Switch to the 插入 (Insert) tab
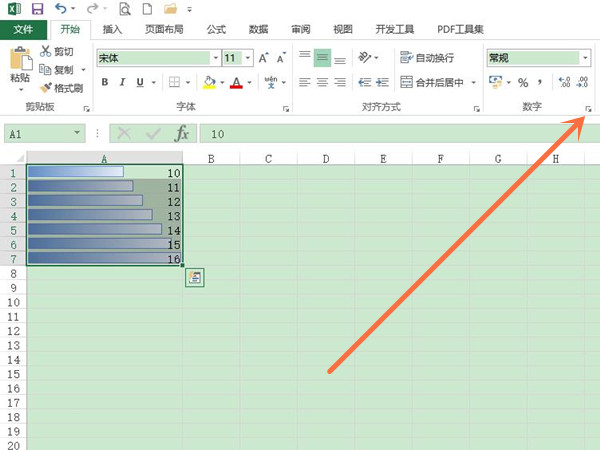This screenshot has height=450, width=600. click(112, 30)
